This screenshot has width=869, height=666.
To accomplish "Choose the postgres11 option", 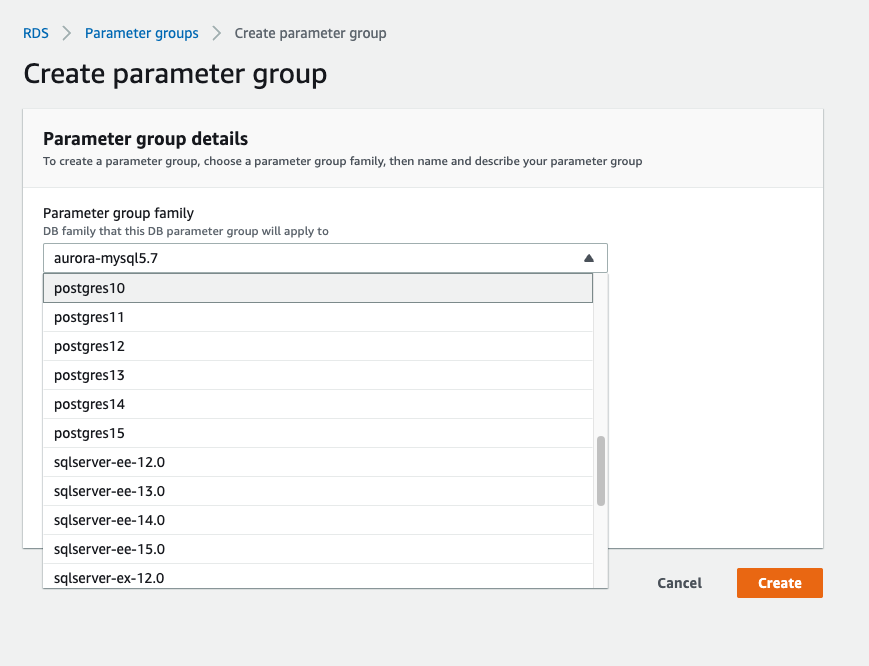I will click(318, 317).
